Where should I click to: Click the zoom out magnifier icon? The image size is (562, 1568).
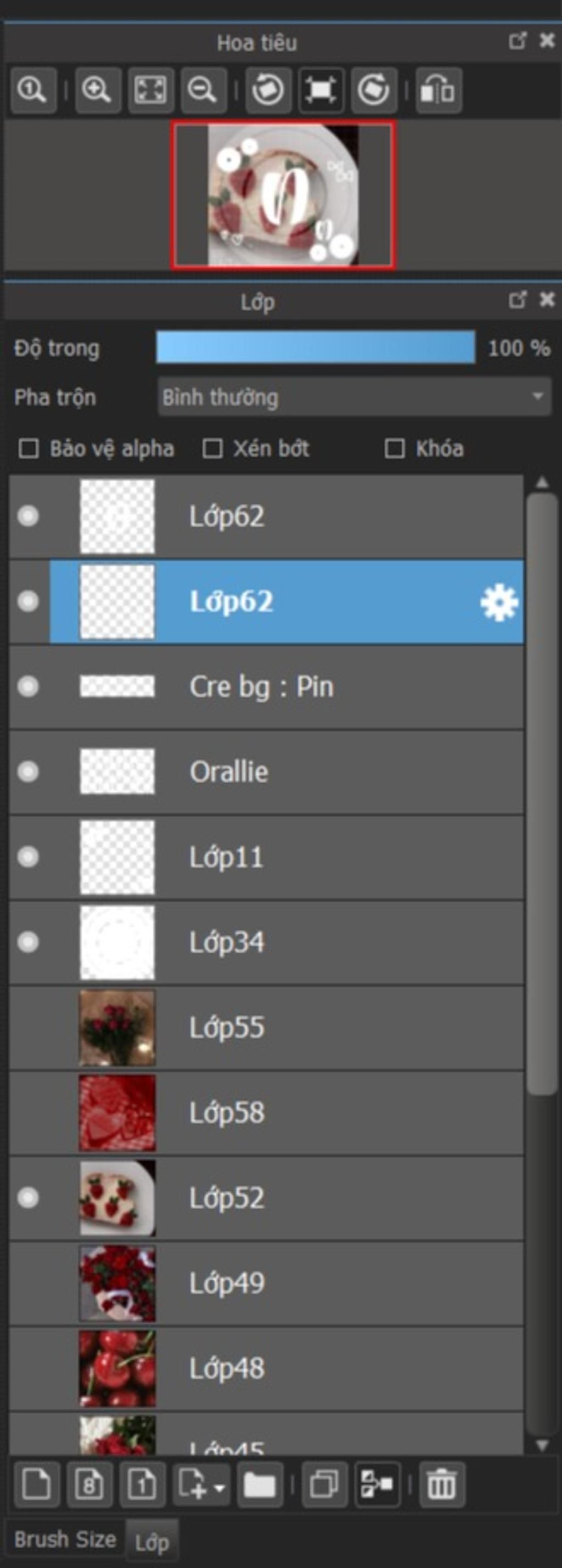pyautogui.click(x=204, y=91)
